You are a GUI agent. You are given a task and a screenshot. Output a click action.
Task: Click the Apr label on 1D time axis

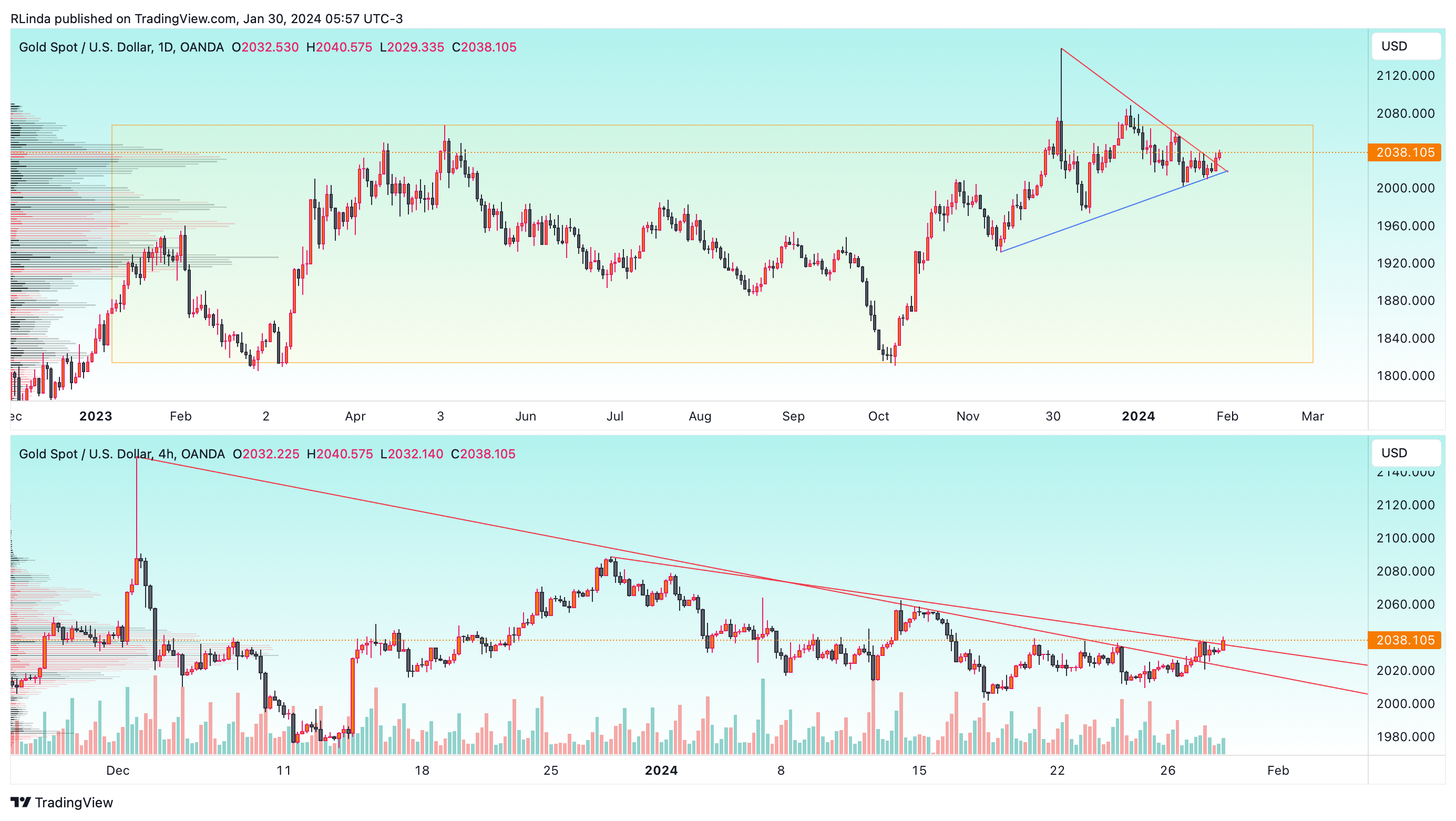click(355, 416)
